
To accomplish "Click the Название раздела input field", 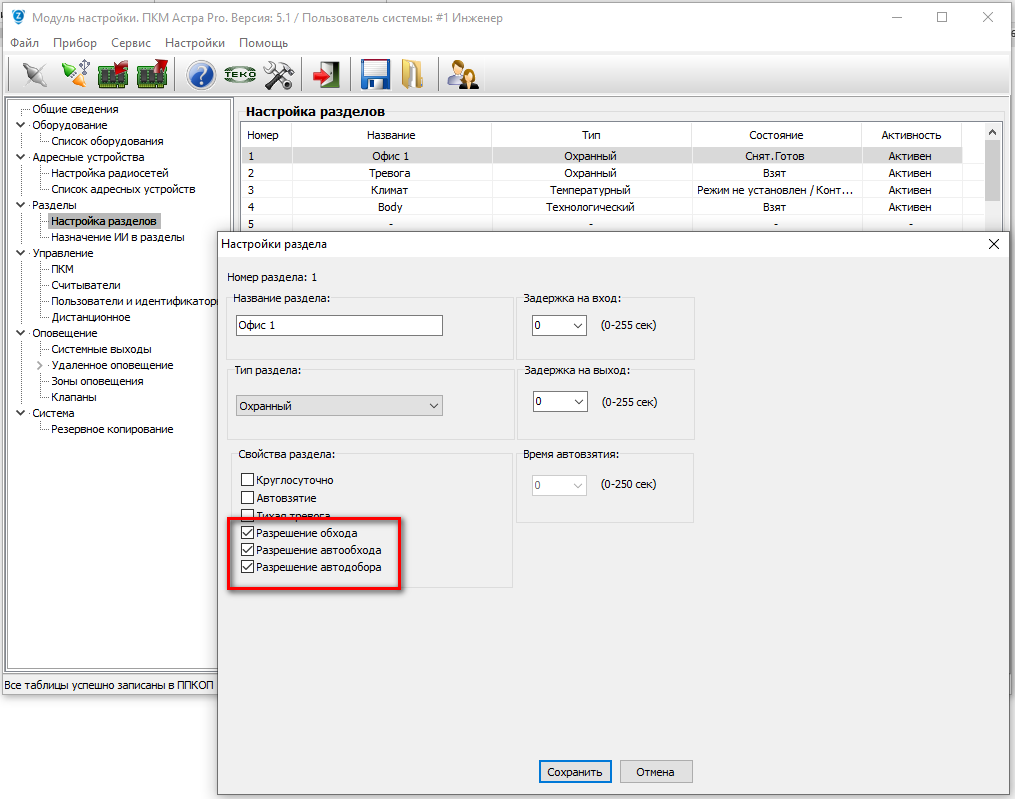I will [x=339, y=326].
